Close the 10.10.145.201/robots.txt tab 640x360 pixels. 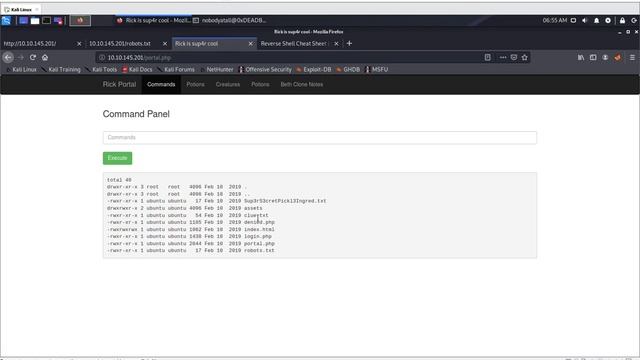[x=165, y=43]
